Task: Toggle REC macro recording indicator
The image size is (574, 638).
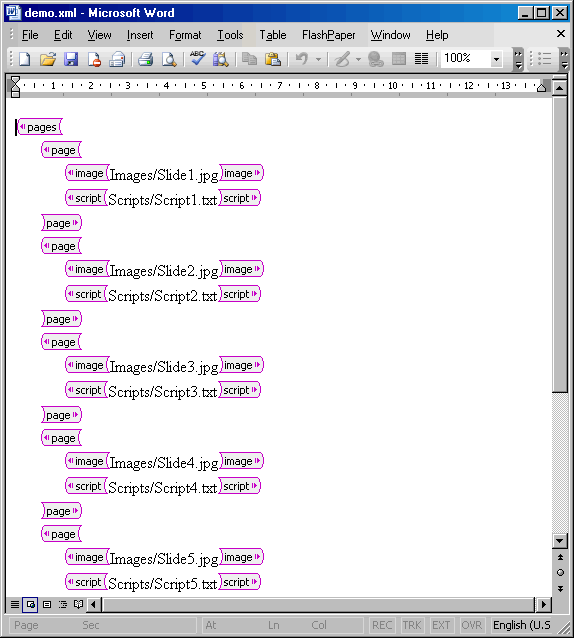Action: [x=382, y=625]
